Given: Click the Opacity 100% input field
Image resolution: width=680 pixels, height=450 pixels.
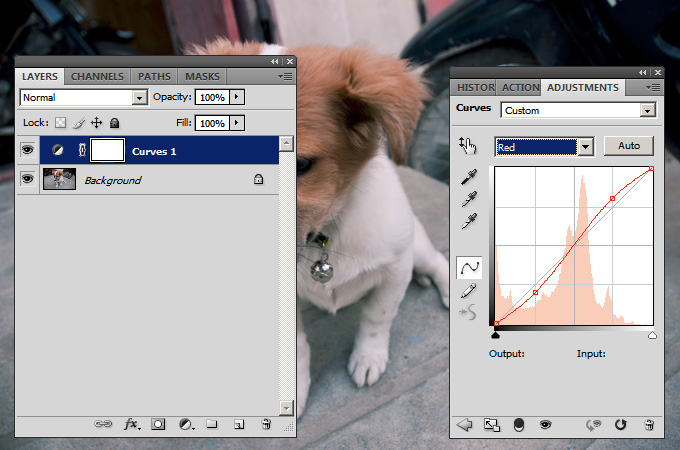Looking at the screenshot, I should (212, 97).
